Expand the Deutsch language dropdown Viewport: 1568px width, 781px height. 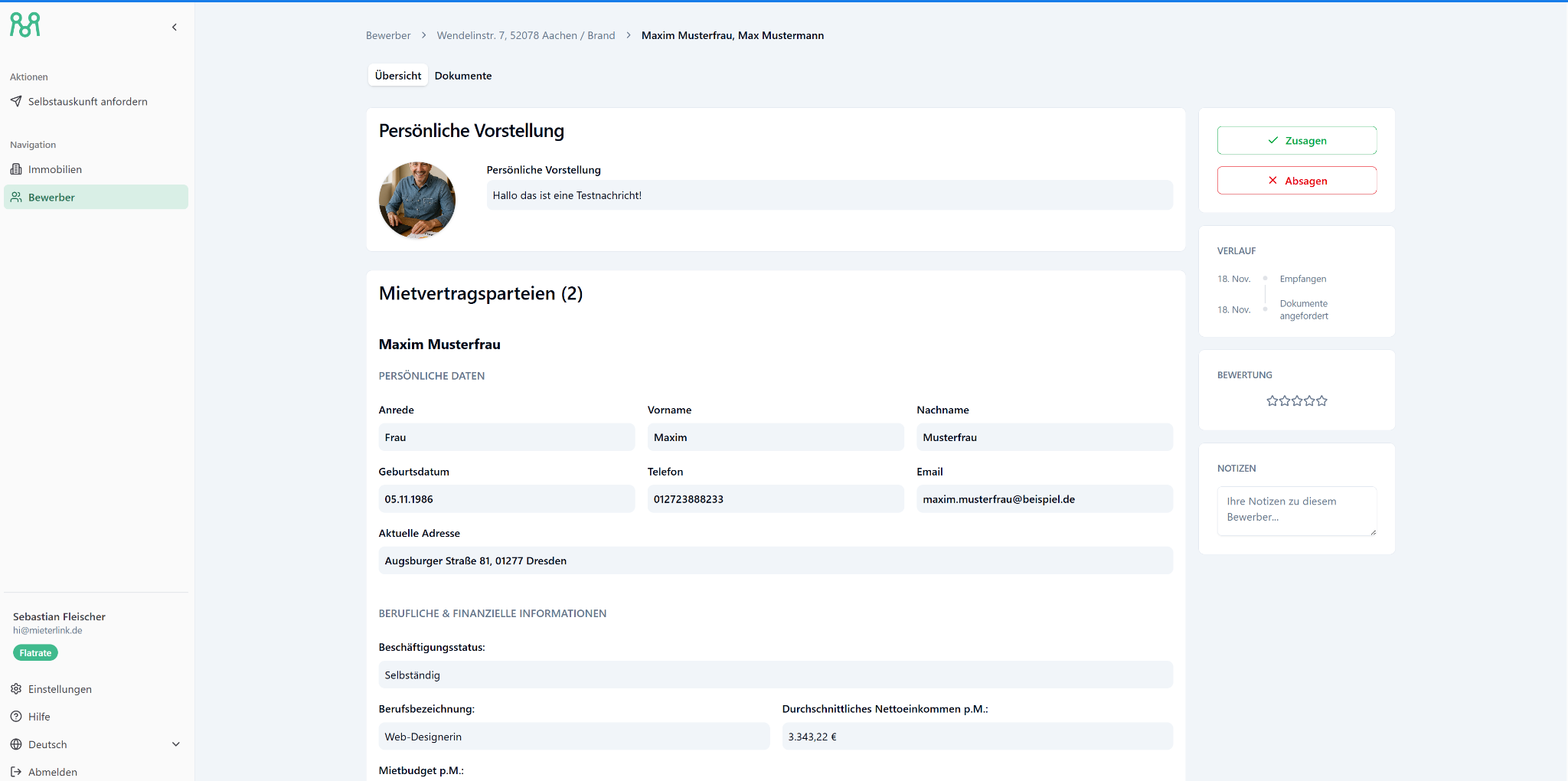point(175,744)
